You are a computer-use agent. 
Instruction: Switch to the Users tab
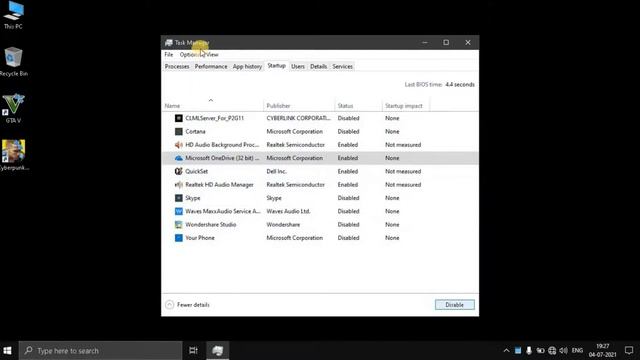point(298,66)
